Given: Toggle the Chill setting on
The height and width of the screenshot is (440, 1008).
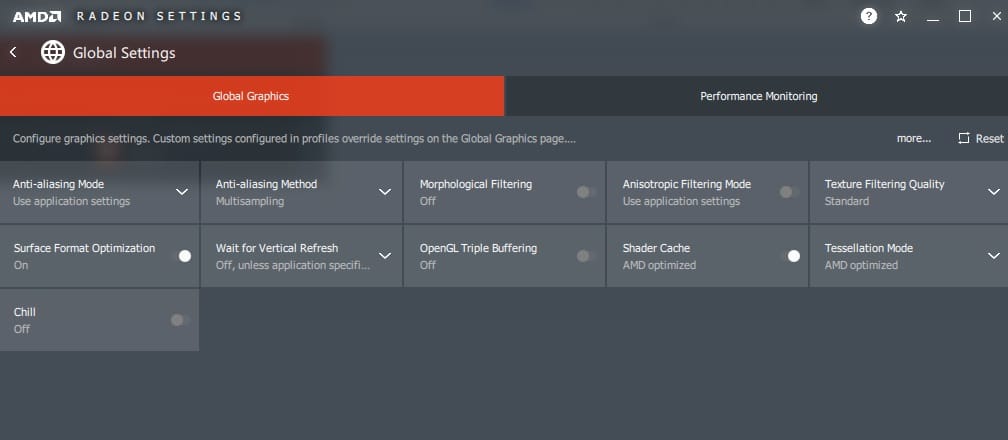Looking at the screenshot, I should click(179, 320).
